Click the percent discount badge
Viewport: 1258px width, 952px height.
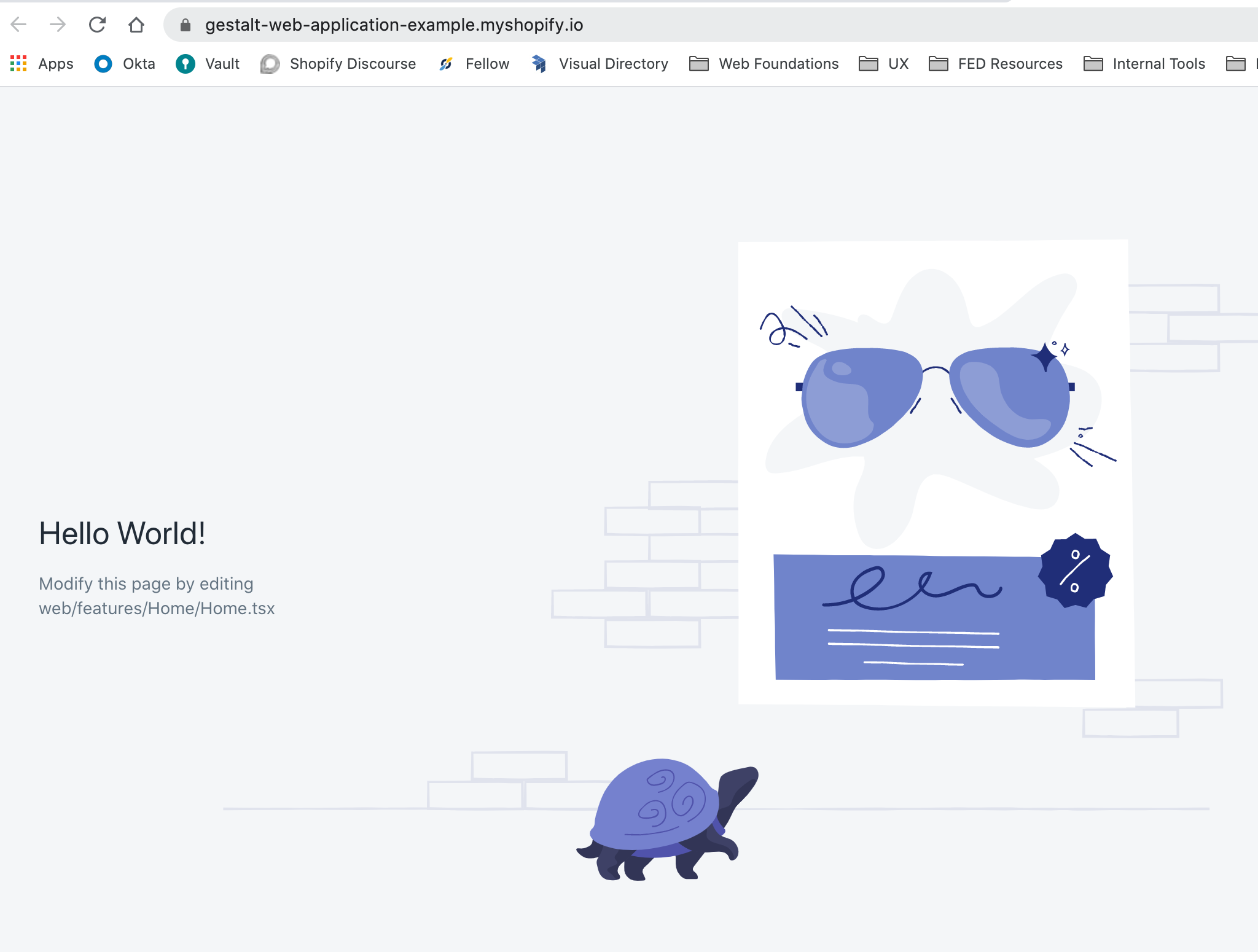(x=1075, y=571)
